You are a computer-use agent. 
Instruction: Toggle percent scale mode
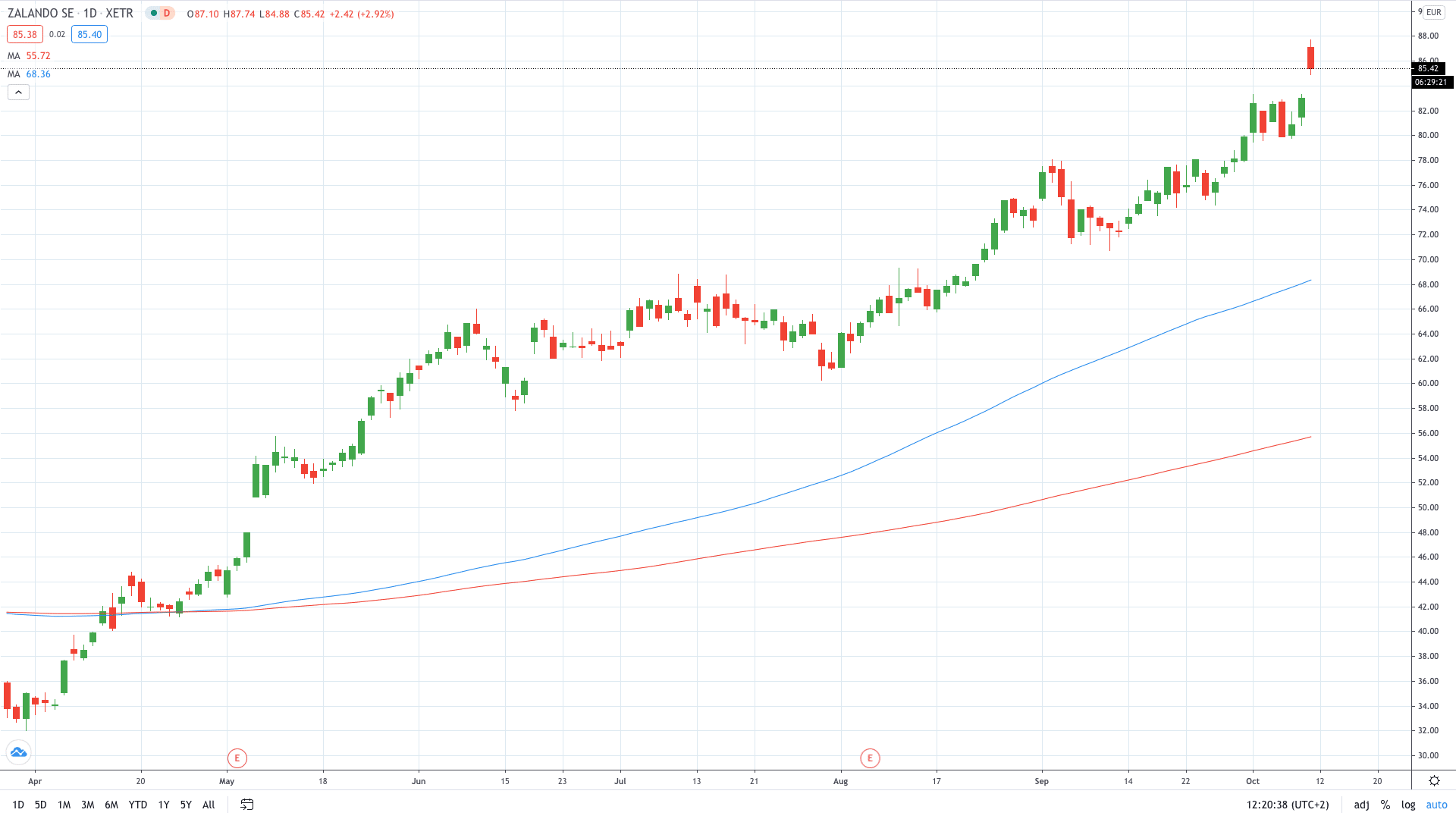coord(1385,805)
